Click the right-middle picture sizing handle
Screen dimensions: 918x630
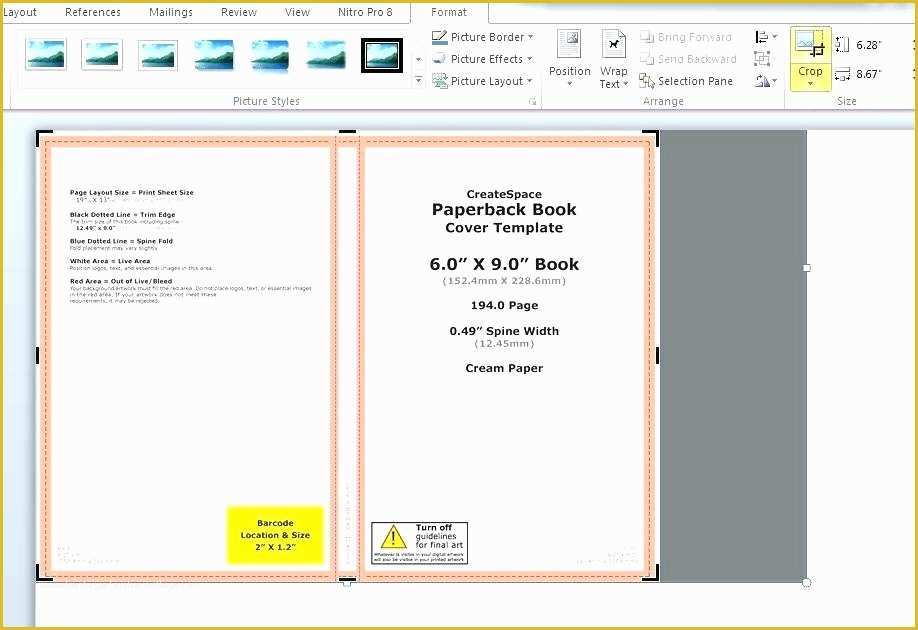807,268
